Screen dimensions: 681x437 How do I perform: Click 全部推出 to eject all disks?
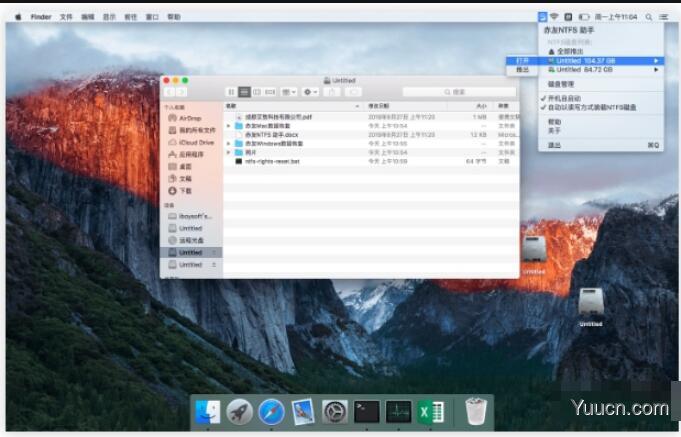coord(569,50)
